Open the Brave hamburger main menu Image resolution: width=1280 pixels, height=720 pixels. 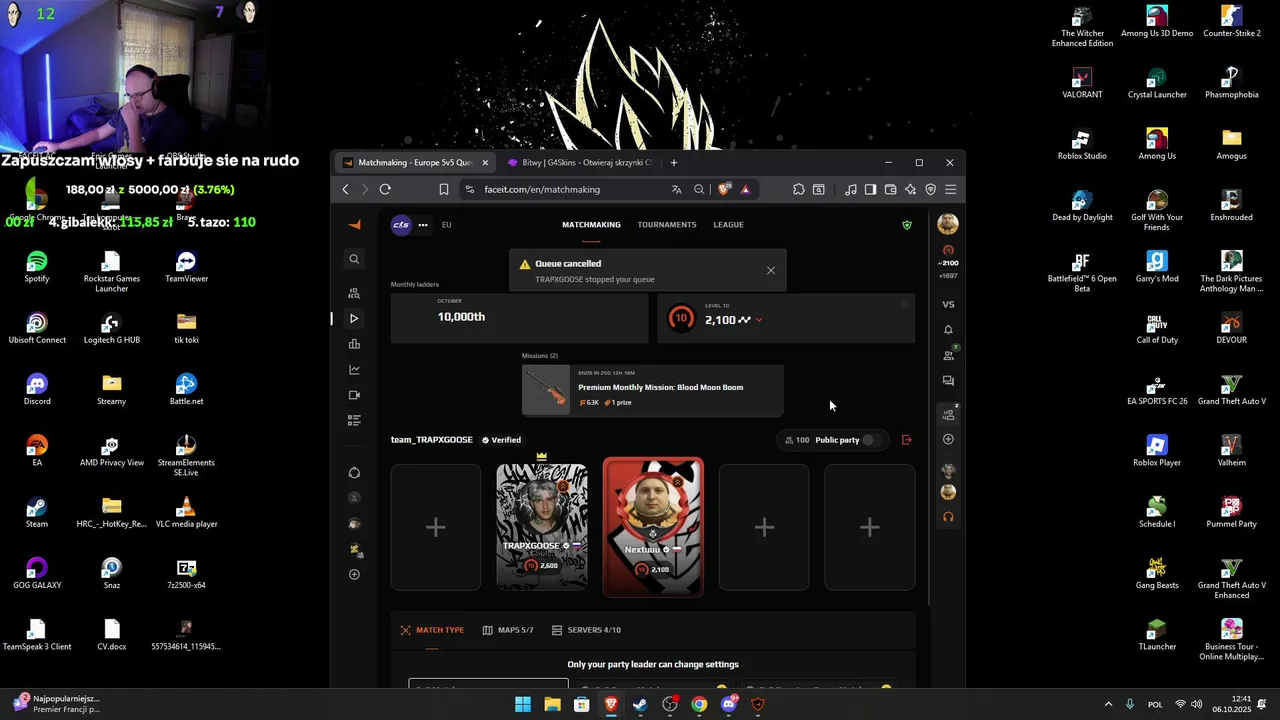coord(950,189)
